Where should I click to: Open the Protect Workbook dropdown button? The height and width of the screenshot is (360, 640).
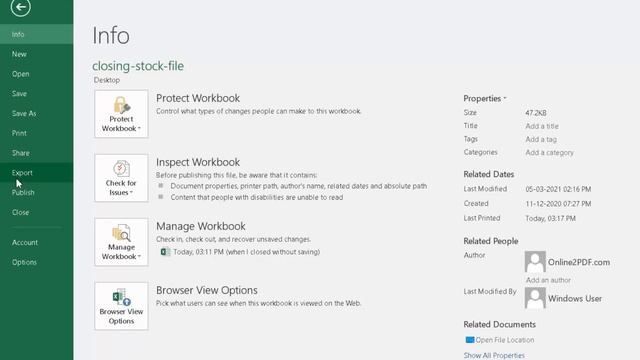121,114
